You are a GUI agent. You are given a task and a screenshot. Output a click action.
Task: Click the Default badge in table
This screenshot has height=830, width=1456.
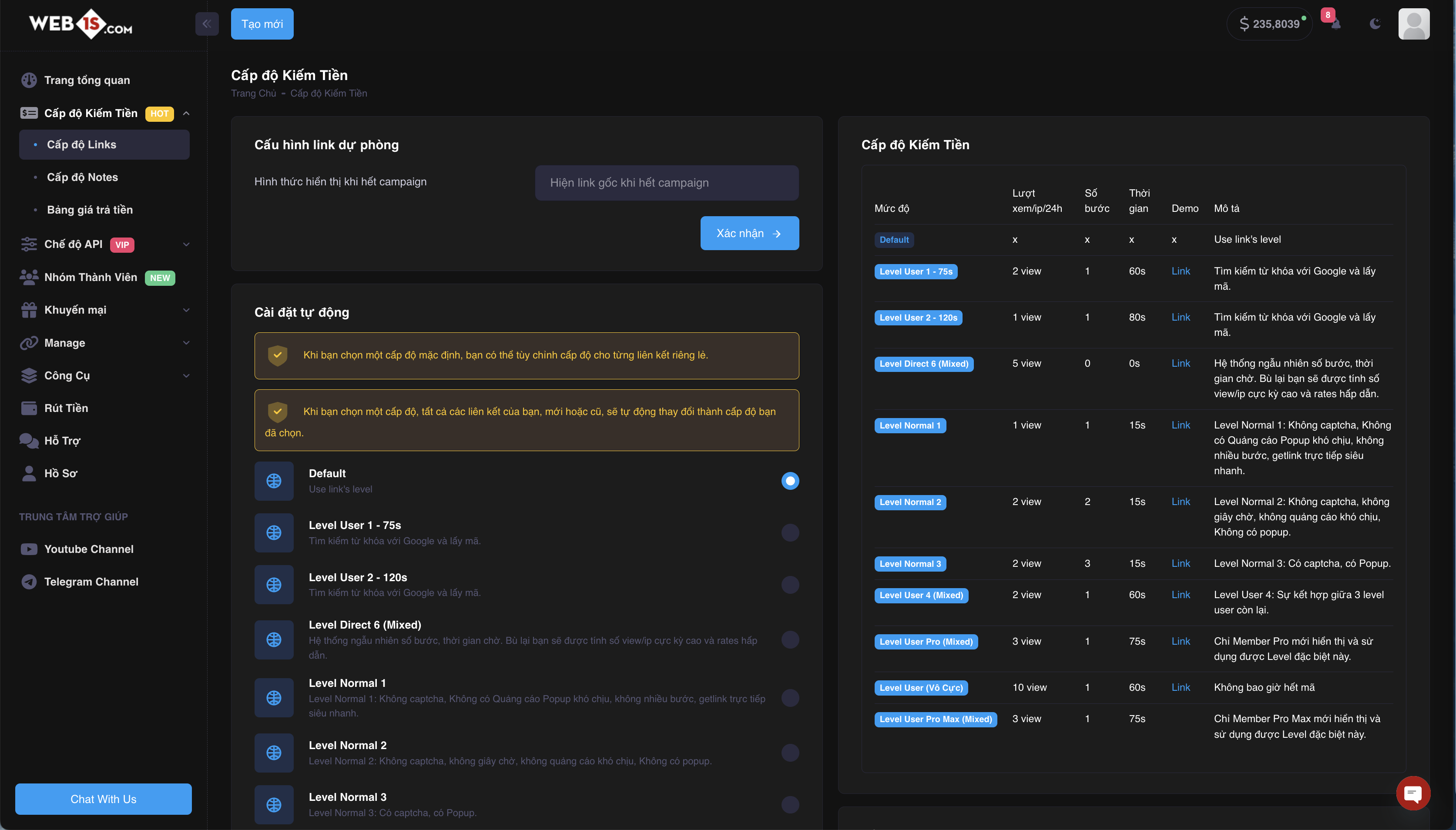coord(894,240)
